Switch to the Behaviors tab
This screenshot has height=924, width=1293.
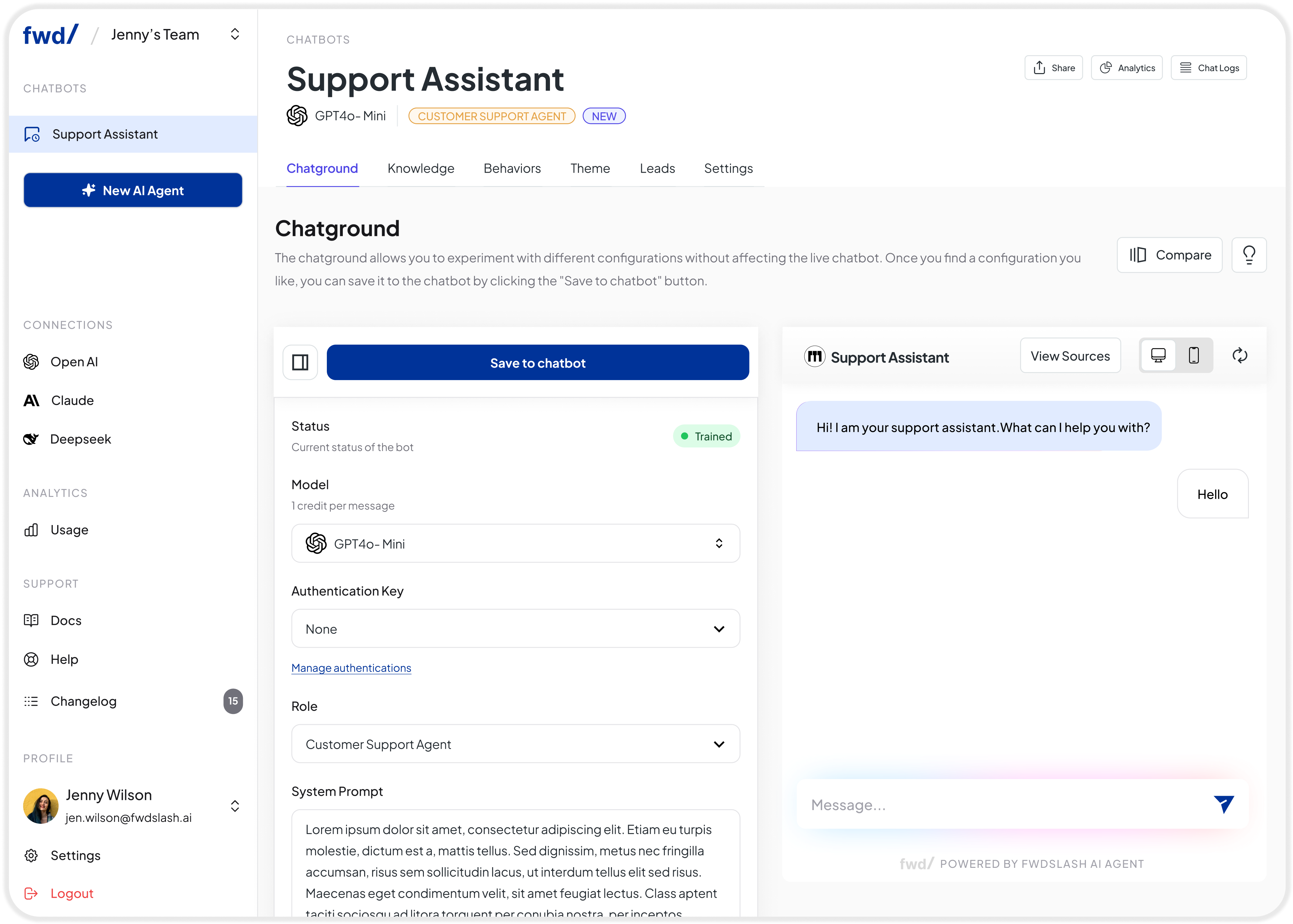tap(512, 169)
